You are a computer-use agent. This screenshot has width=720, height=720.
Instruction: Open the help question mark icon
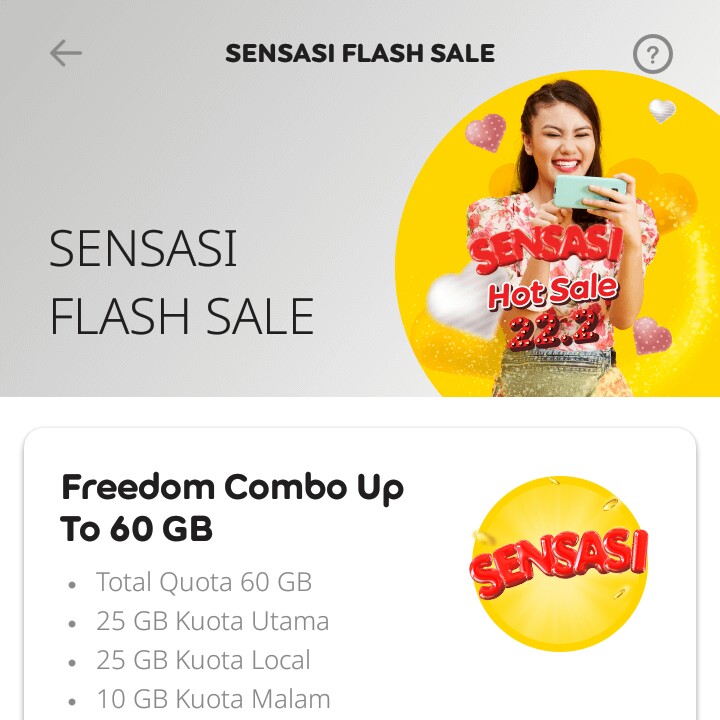tap(652, 54)
